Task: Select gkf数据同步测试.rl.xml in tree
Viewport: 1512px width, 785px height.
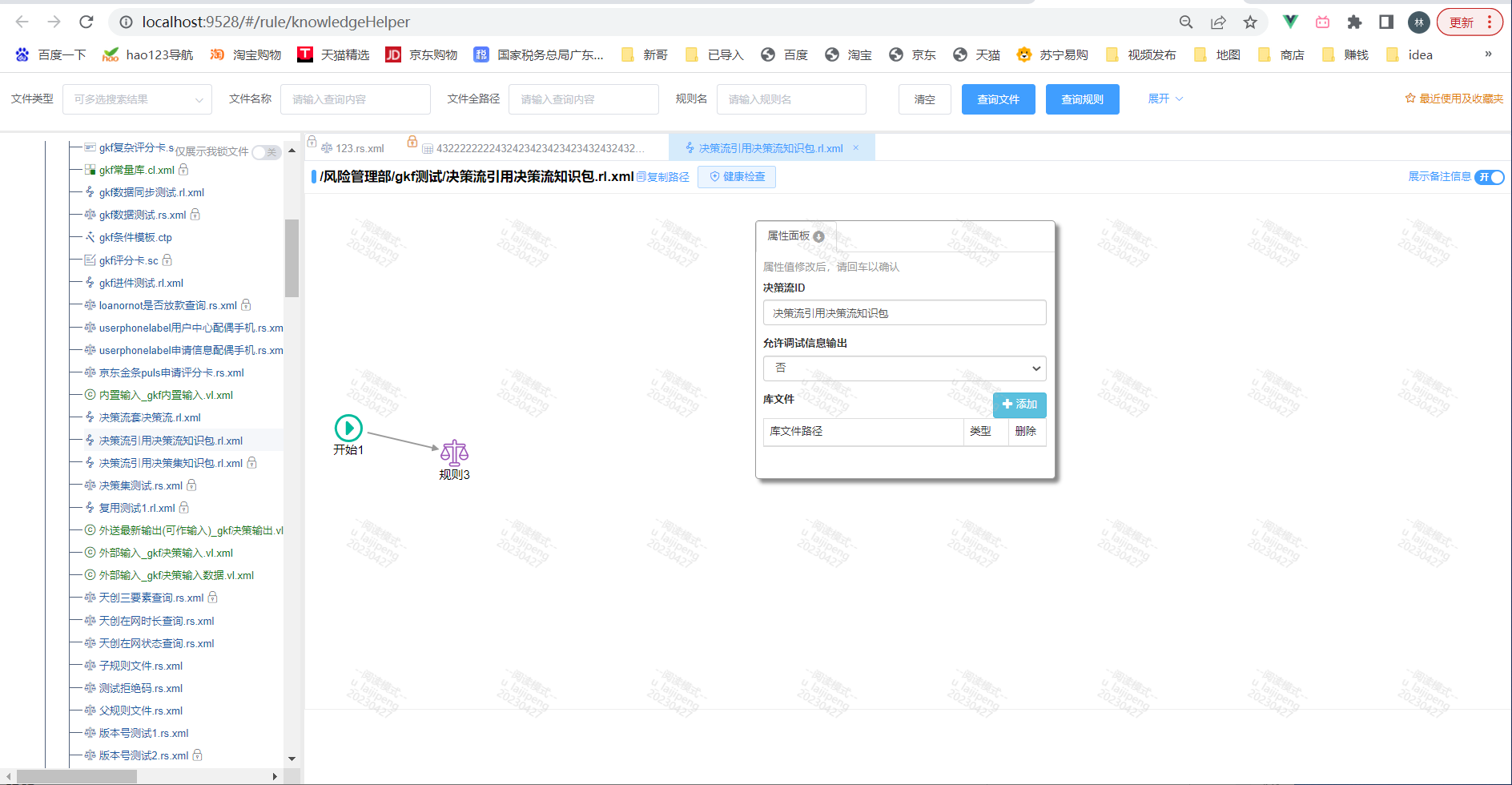Action: [151, 192]
